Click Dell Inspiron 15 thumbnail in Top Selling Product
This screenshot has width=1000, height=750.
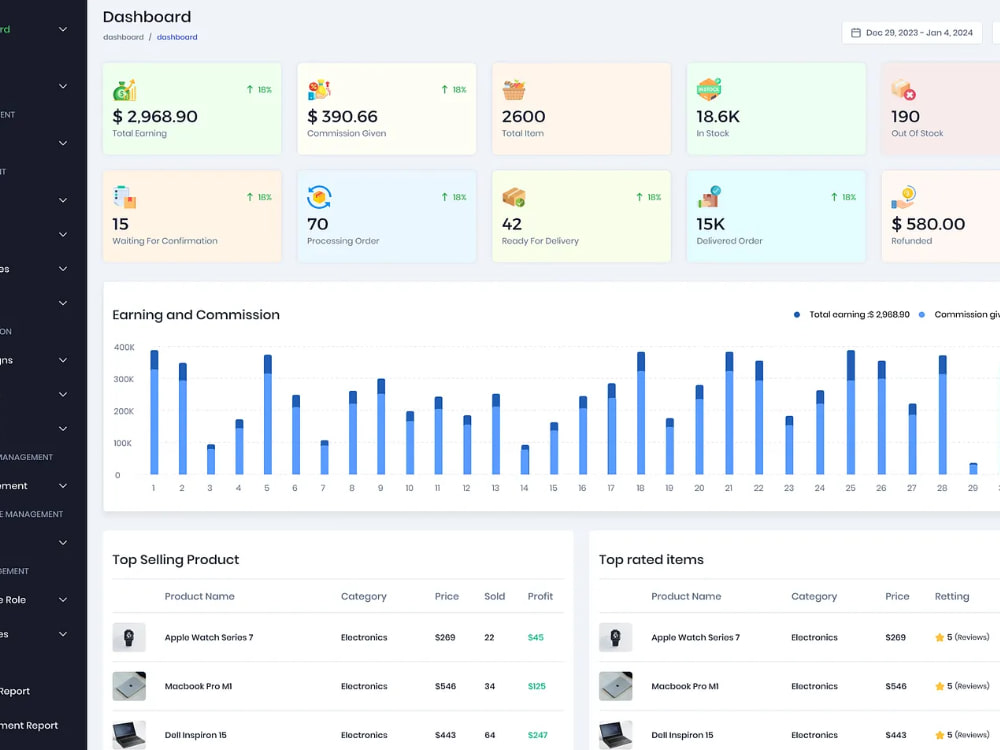(129, 735)
